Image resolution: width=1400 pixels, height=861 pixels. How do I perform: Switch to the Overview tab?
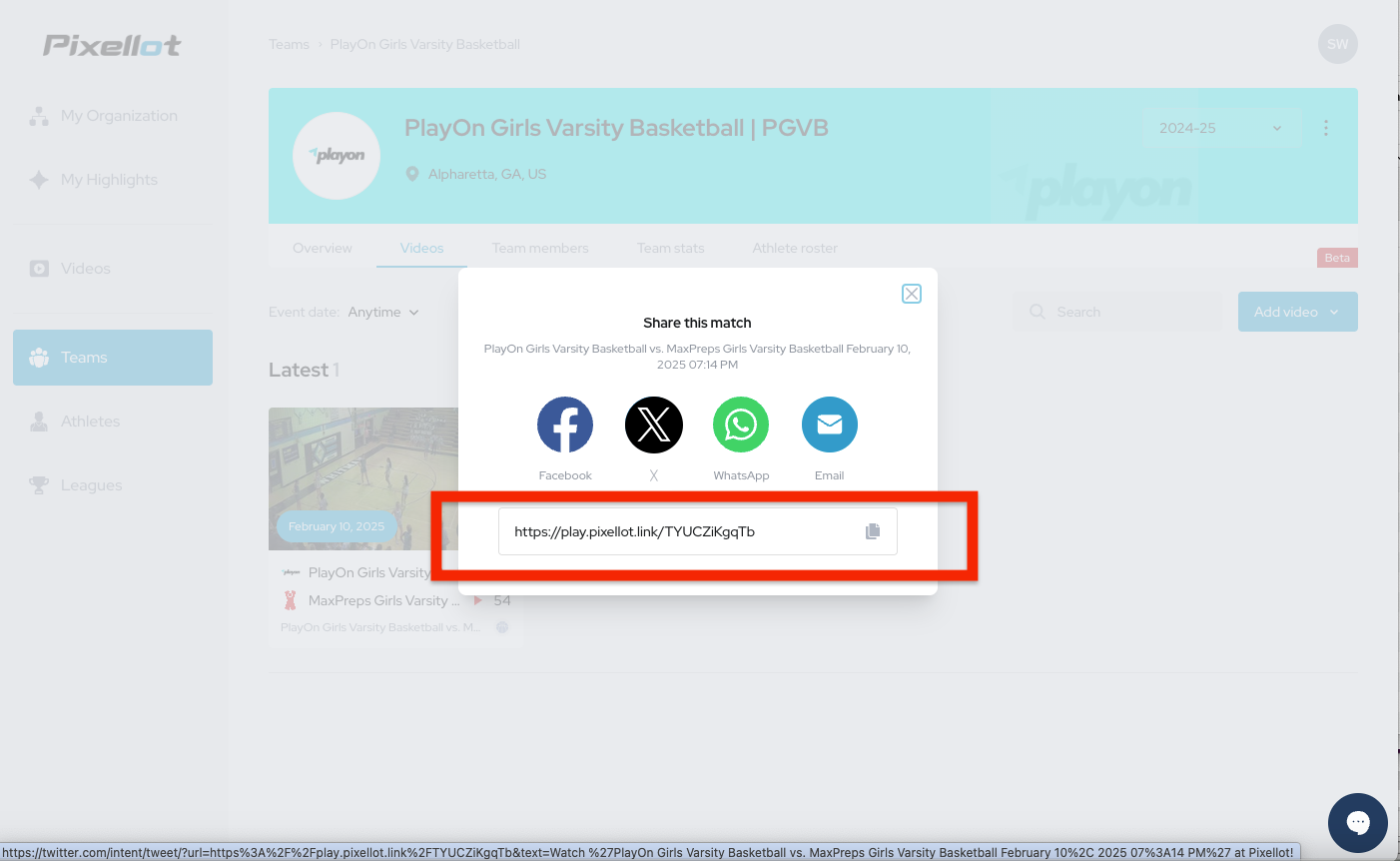click(323, 248)
